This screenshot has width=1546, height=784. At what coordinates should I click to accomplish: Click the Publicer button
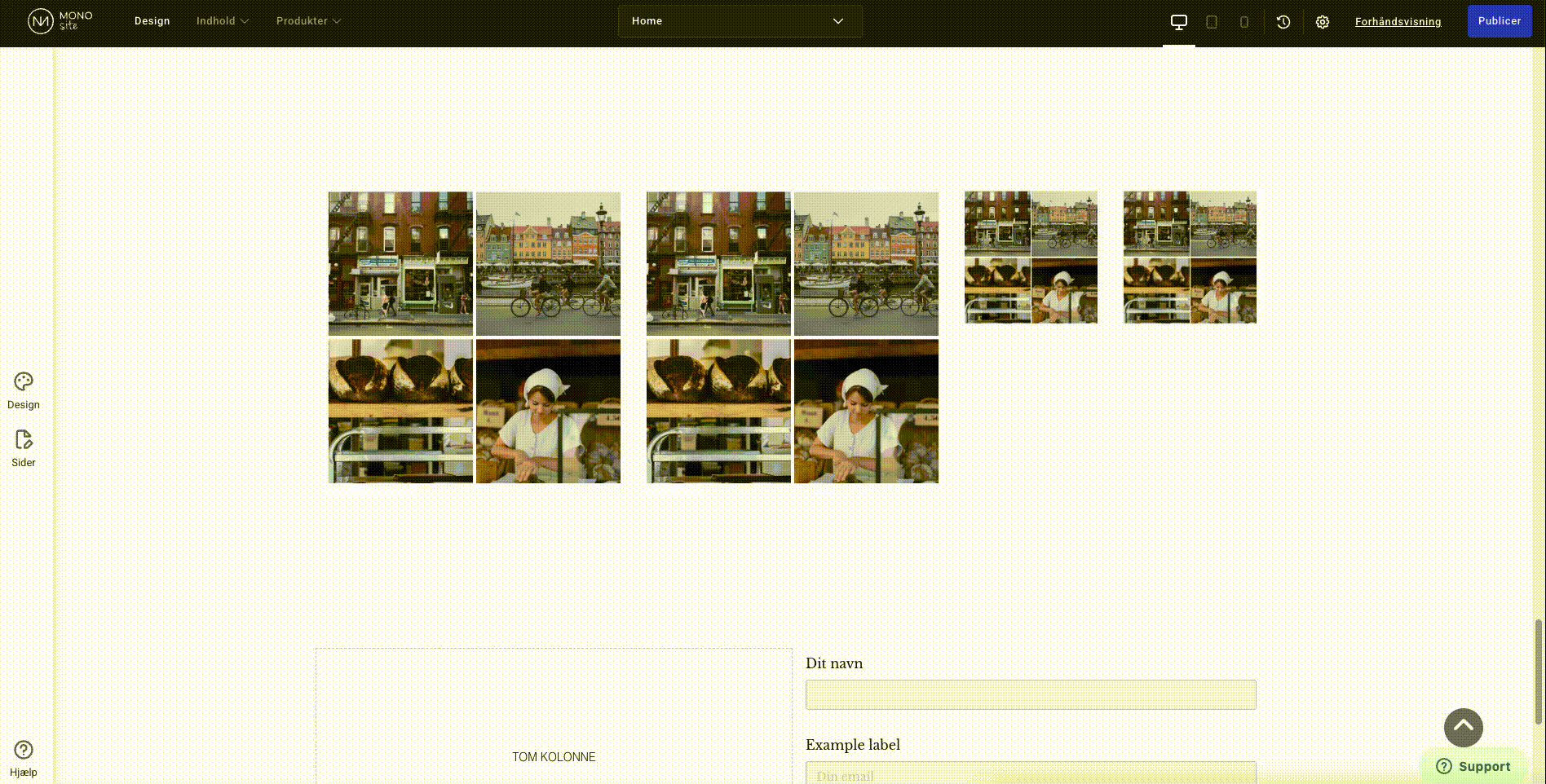[1499, 20]
